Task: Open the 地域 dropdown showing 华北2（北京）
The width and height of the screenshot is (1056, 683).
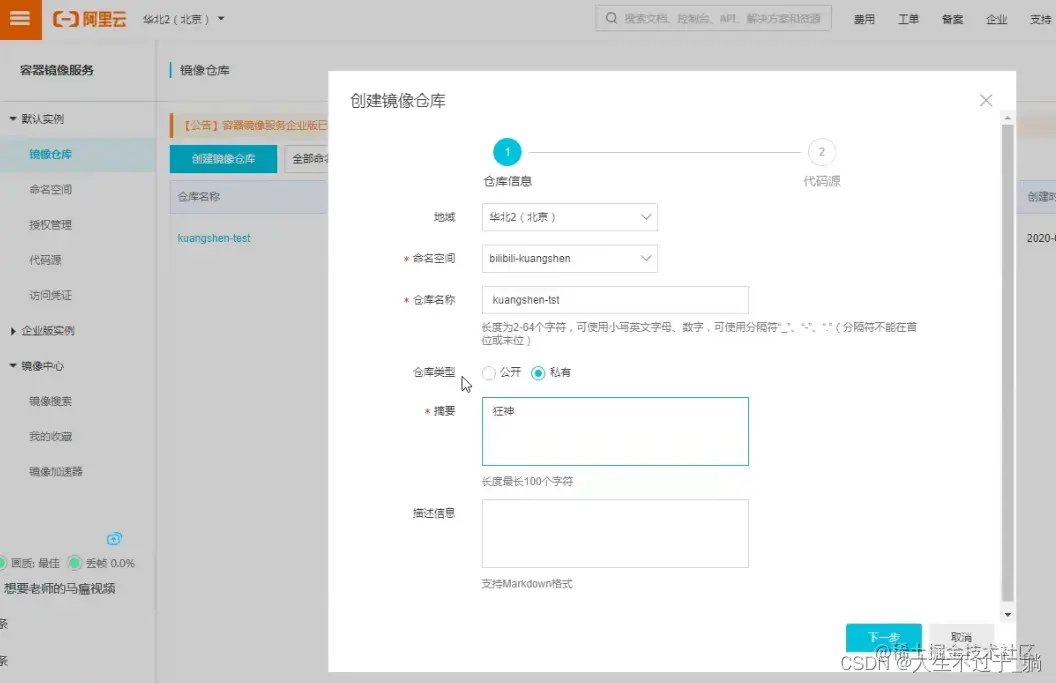Action: 569,216
